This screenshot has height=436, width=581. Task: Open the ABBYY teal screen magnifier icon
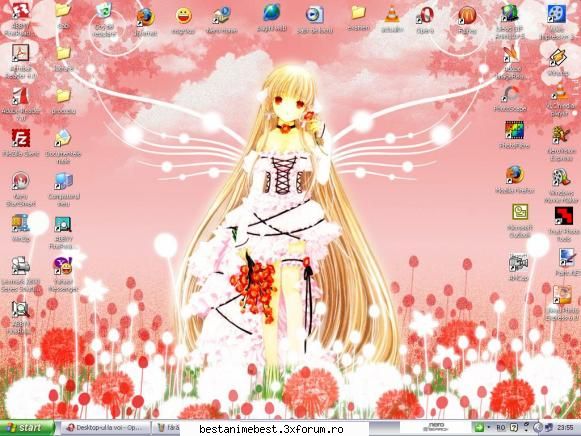(63, 224)
